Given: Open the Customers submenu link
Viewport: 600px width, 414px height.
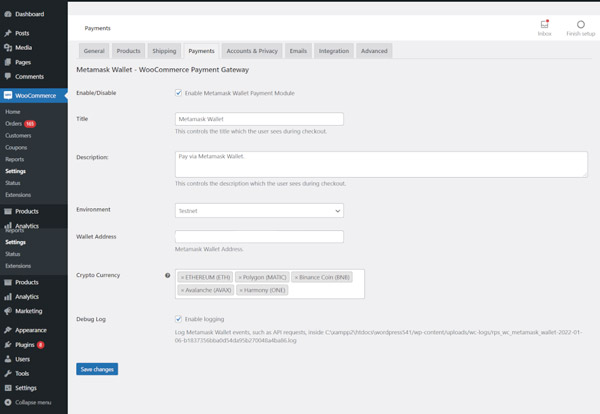Looking at the screenshot, I should 18,135.
